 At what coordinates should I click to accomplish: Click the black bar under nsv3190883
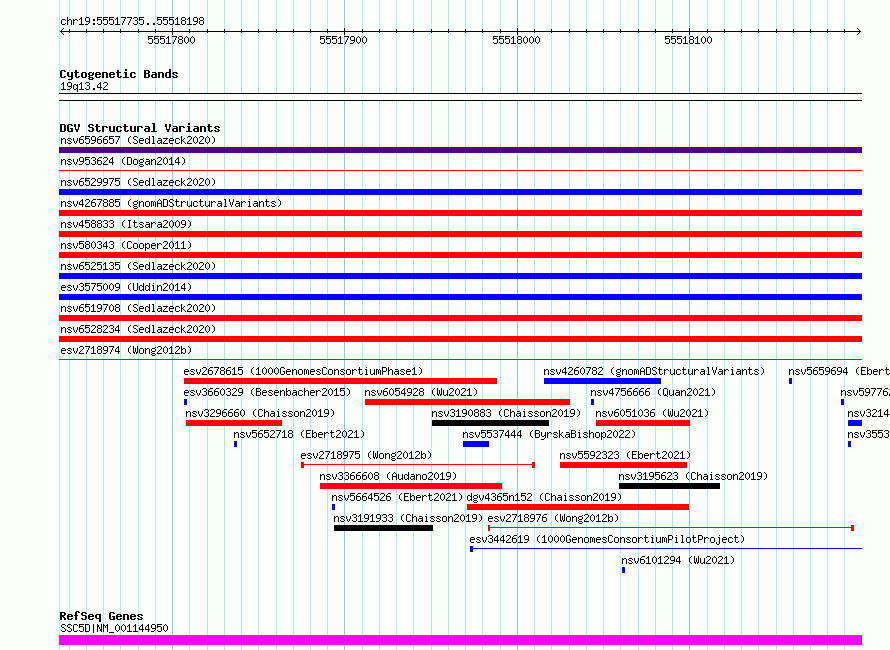pos(490,423)
